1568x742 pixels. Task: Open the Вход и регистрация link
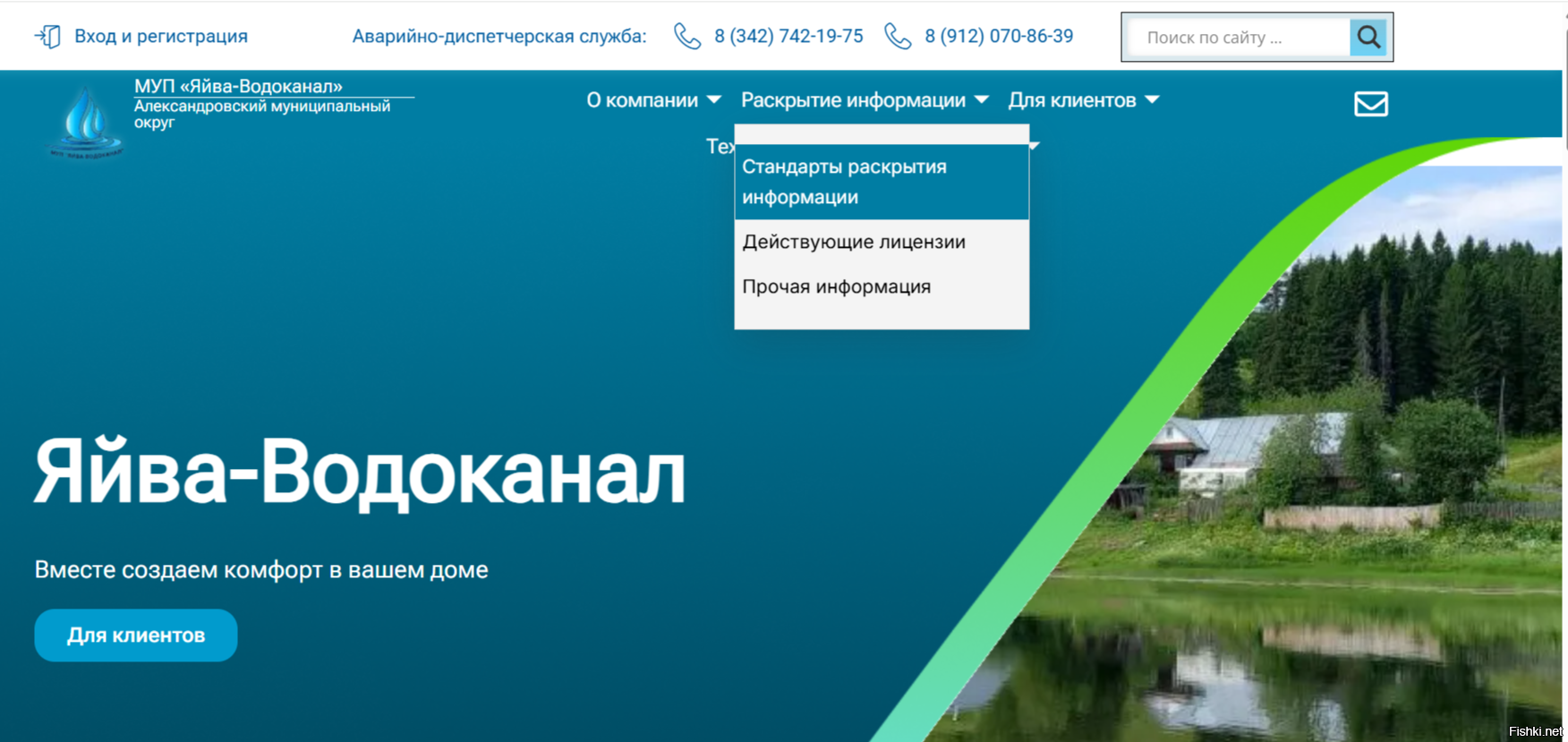click(161, 37)
